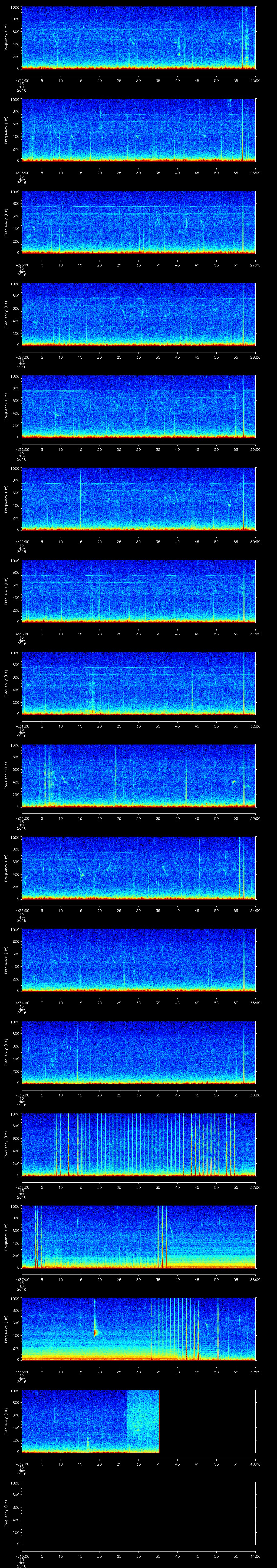The width and height of the screenshot is (277, 1568).
Task: Click the 4:26:00 start time label
Action: click(x=22, y=265)
